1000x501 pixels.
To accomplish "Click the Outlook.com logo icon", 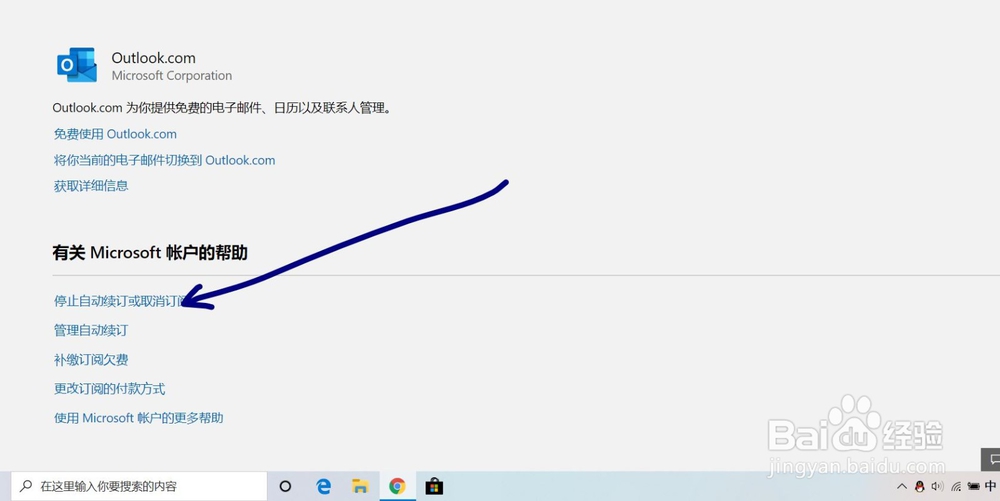I will 77,65.
